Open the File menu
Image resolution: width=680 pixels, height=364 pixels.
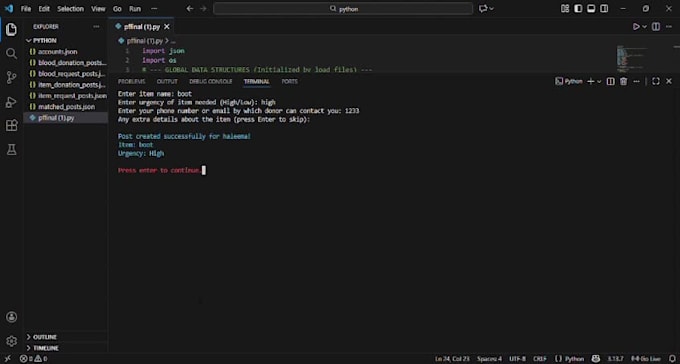[26, 9]
